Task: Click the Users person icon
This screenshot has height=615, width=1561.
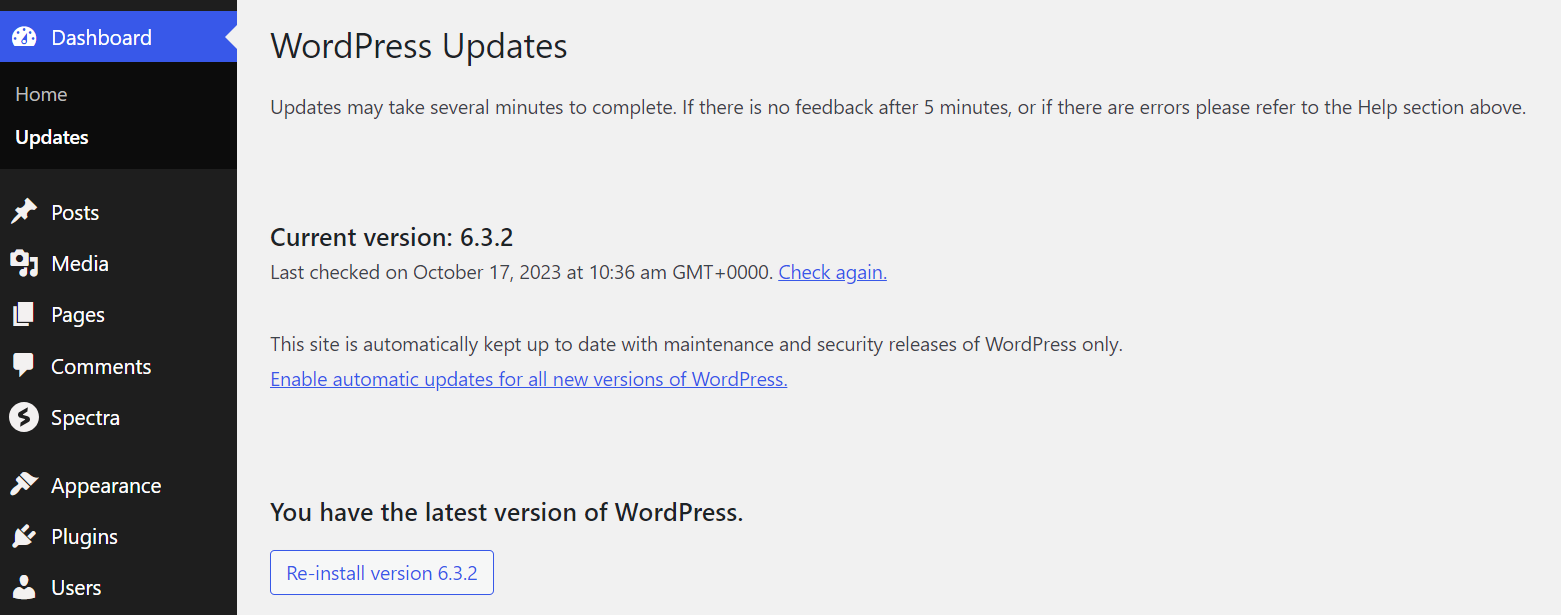Action: coord(25,587)
